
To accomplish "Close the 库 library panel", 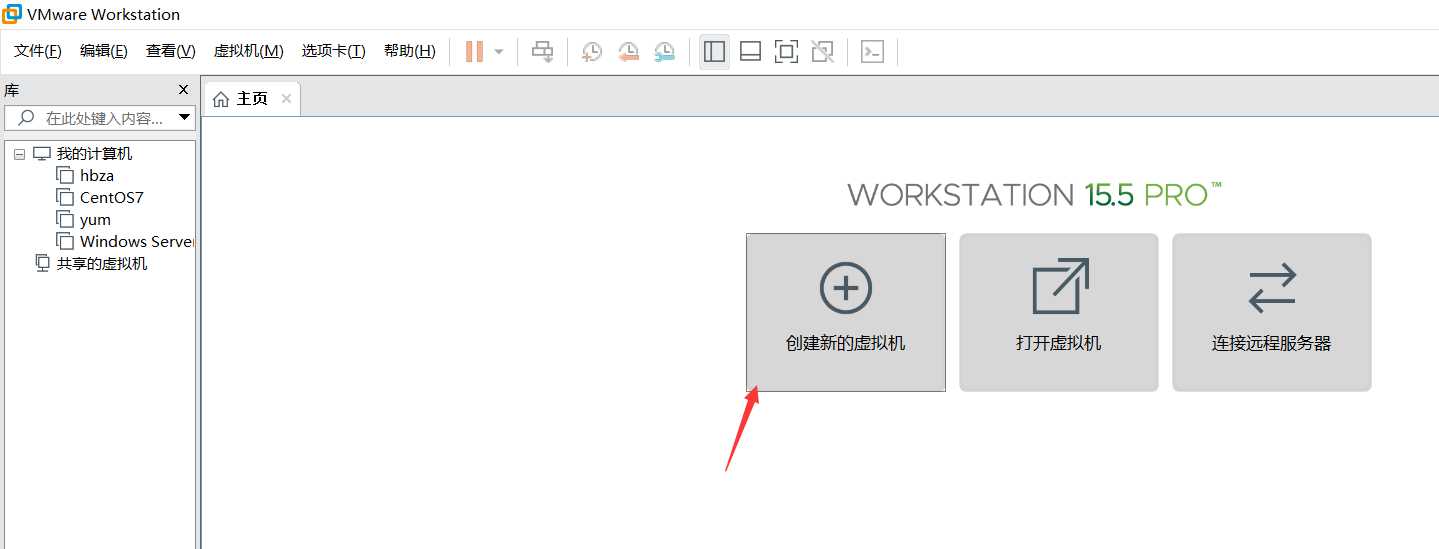I will [x=183, y=89].
